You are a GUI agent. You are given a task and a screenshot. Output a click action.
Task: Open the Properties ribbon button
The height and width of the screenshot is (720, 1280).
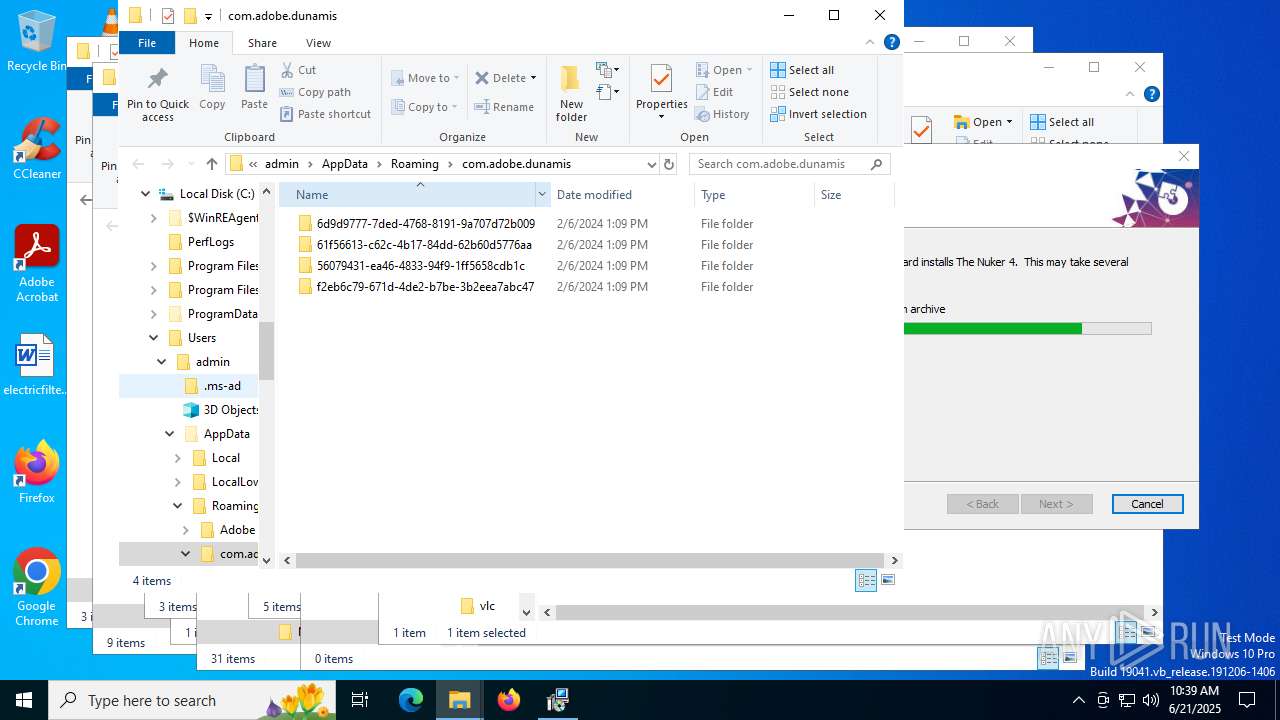coord(661,93)
